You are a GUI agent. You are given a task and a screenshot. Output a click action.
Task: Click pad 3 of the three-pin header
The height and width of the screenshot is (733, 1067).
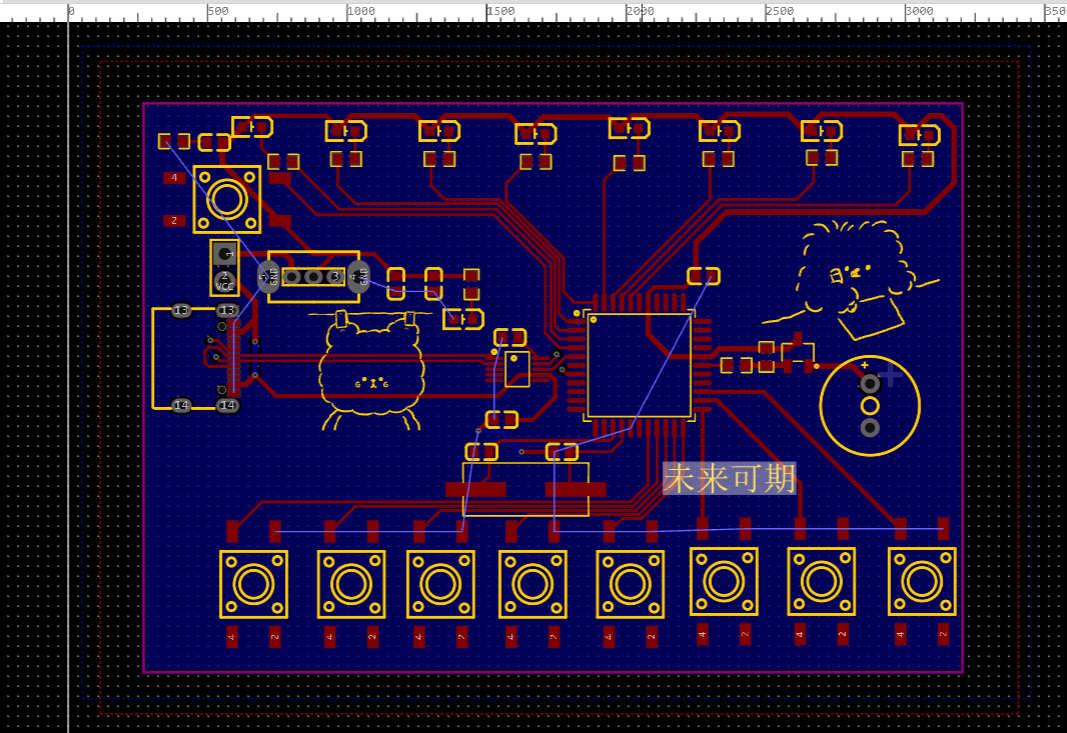(x=335, y=277)
